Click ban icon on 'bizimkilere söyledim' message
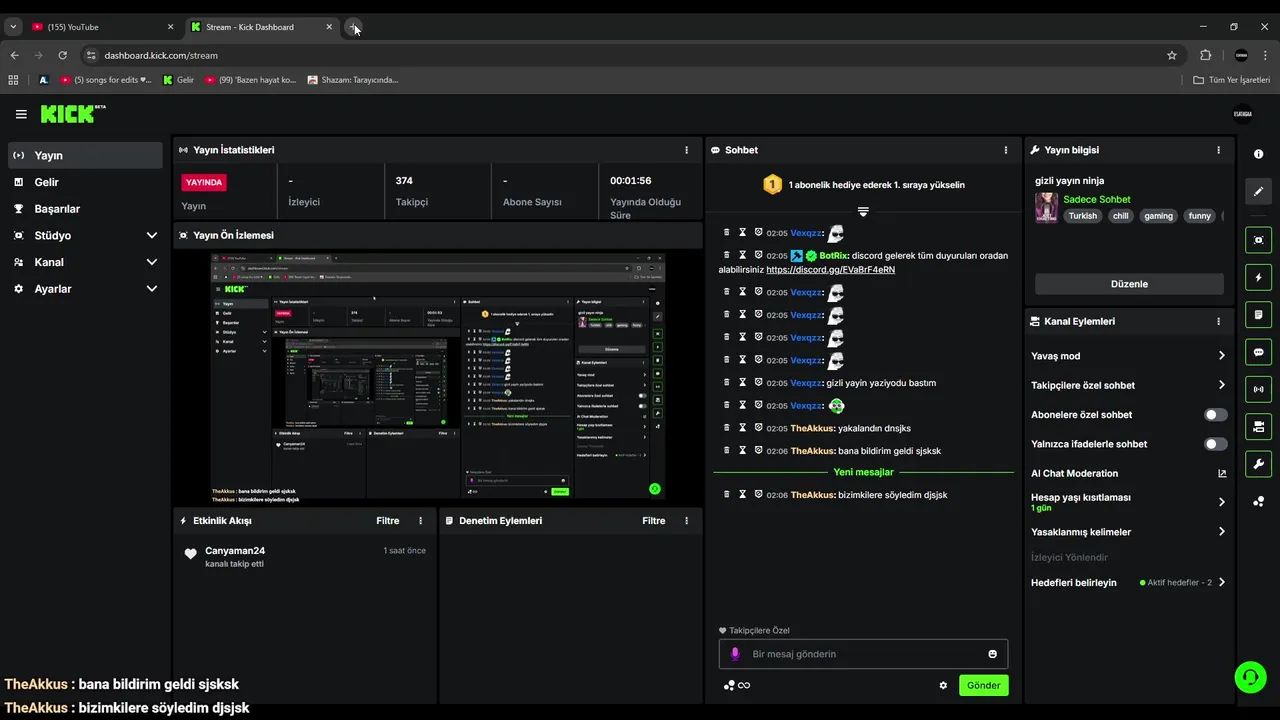 [759, 495]
